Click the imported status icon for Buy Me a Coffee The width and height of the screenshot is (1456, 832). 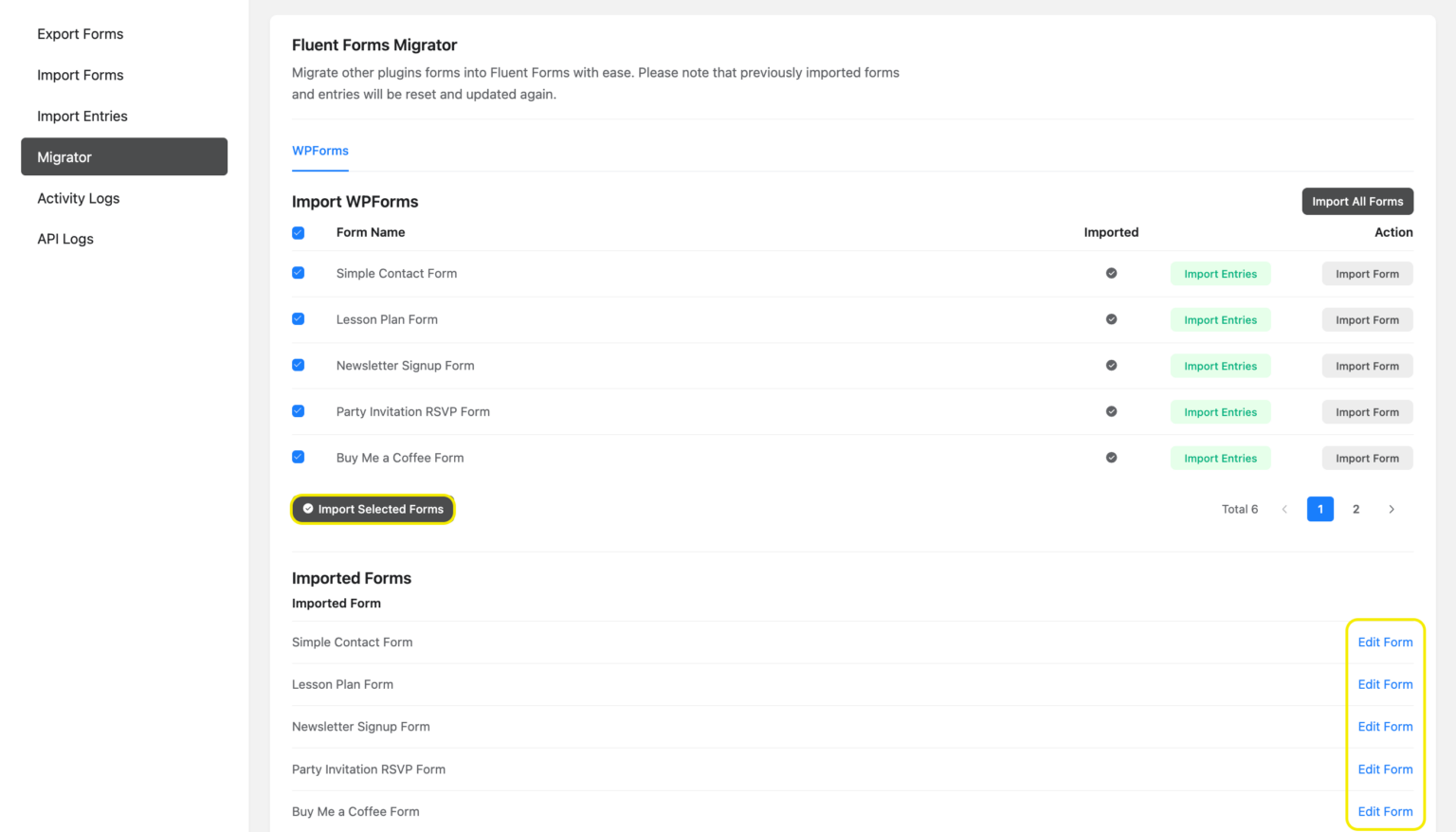[x=1111, y=458]
